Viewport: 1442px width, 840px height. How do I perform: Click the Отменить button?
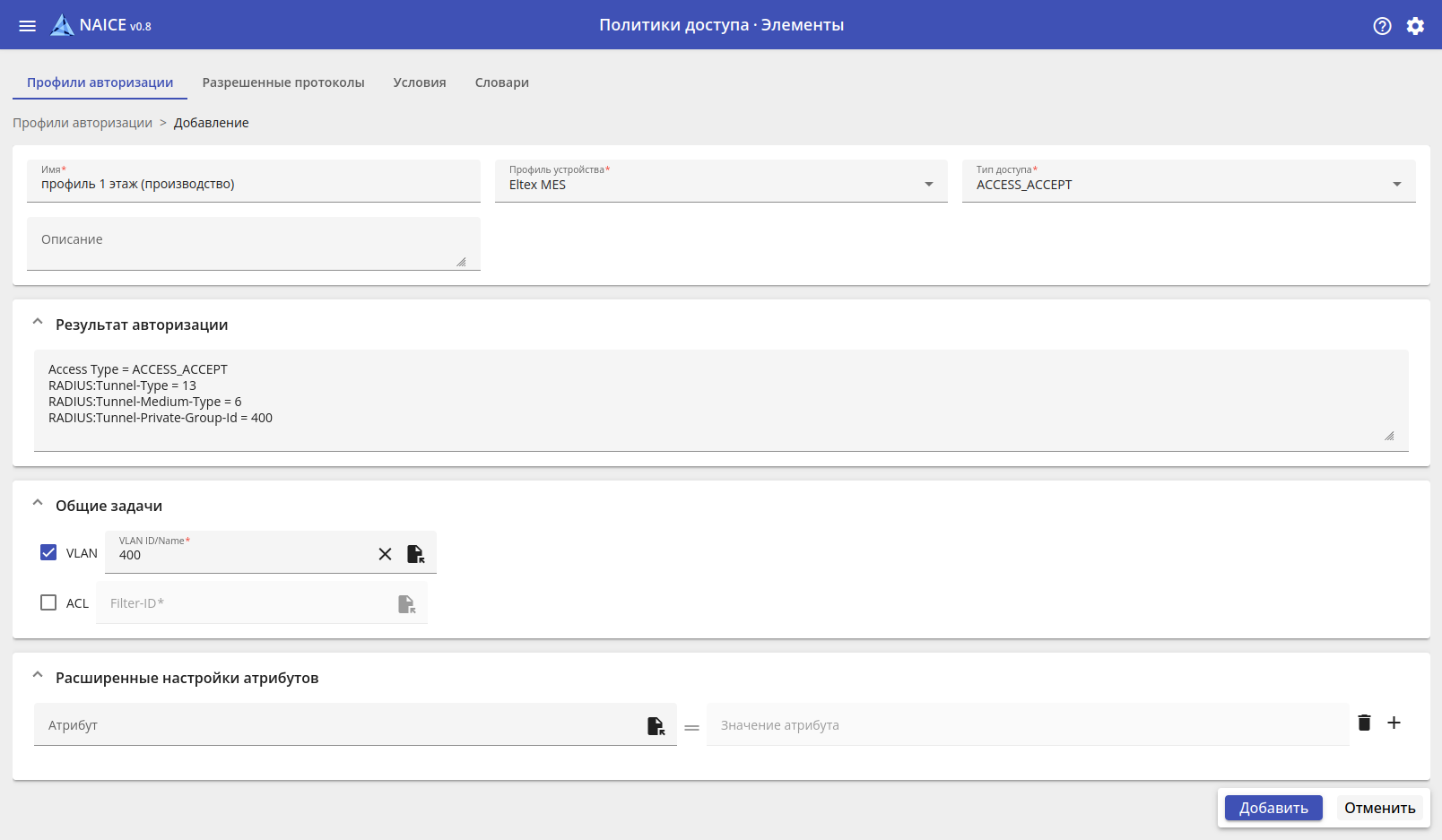1379,808
